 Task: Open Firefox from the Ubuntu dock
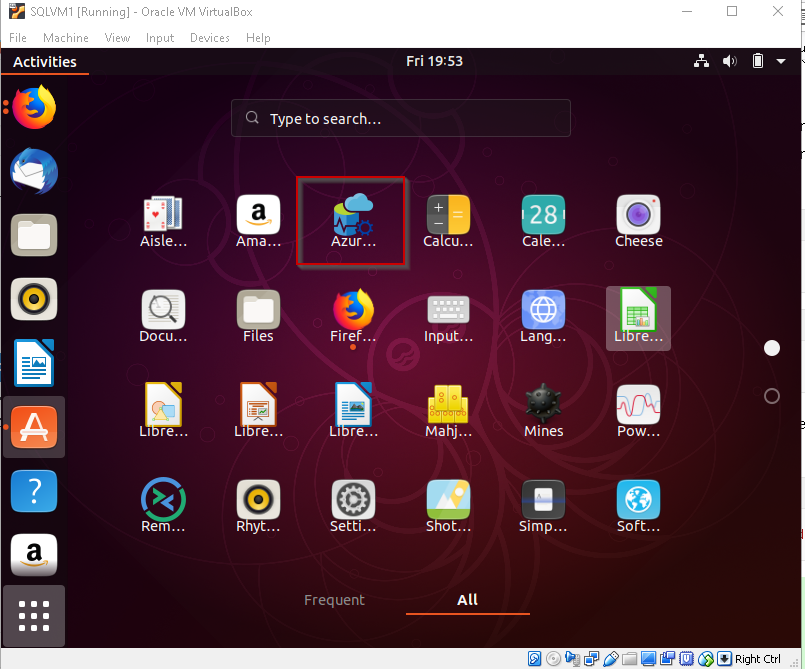34,107
